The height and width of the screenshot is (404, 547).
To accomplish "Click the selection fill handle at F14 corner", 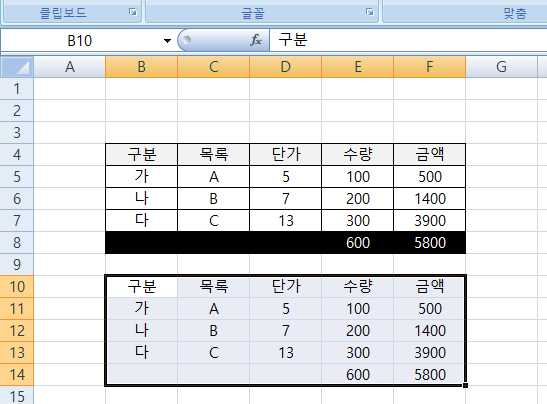I will tap(466, 385).
